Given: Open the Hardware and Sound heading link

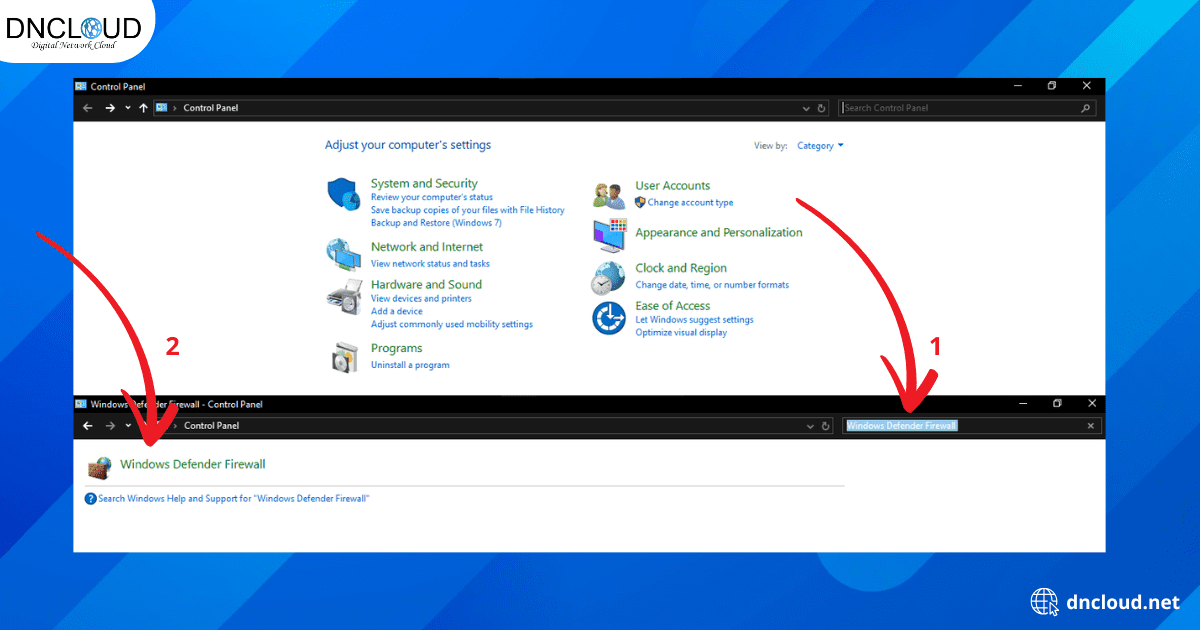Looking at the screenshot, I should (x=426, y=285).
